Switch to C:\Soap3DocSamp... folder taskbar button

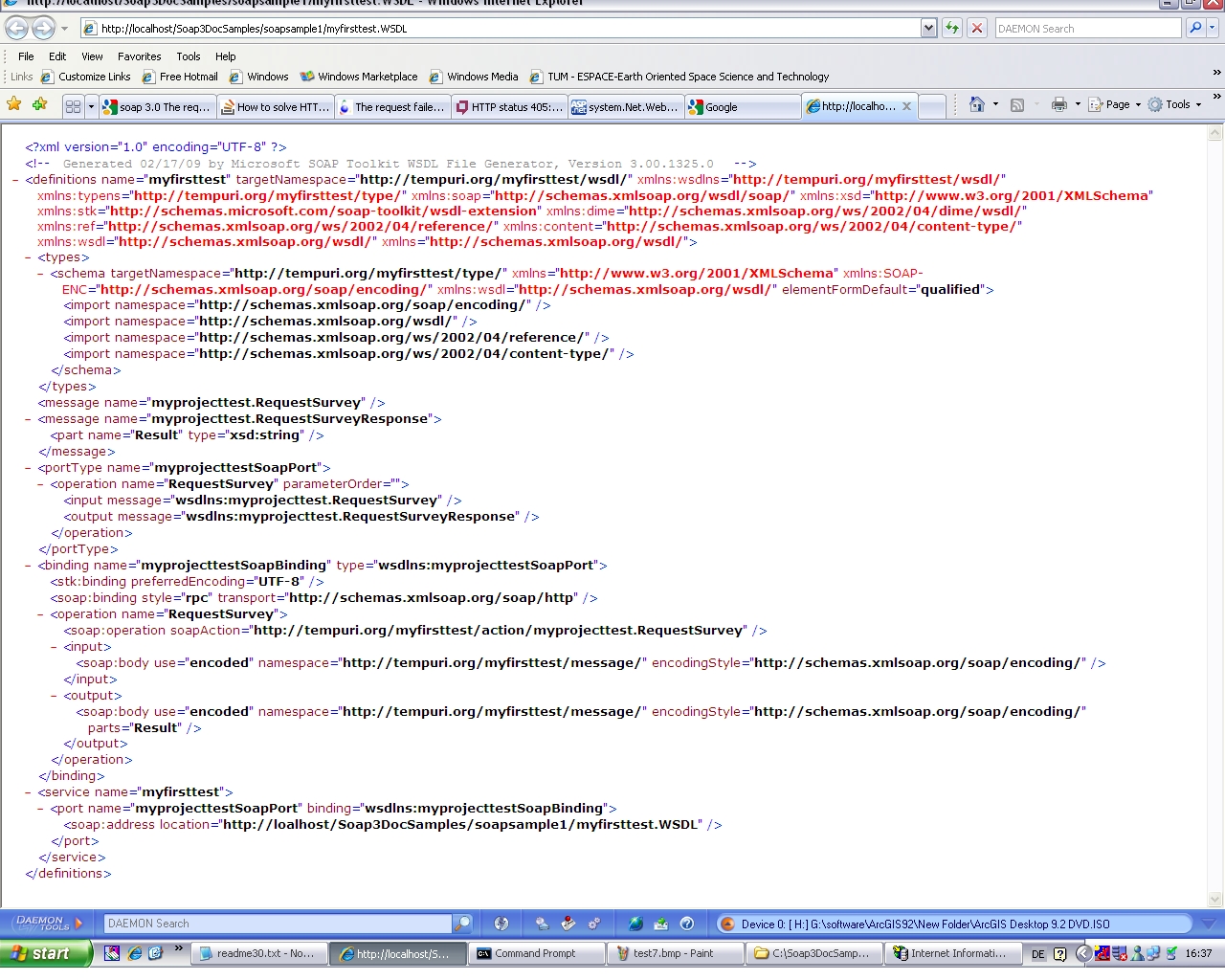coord(814,953)
